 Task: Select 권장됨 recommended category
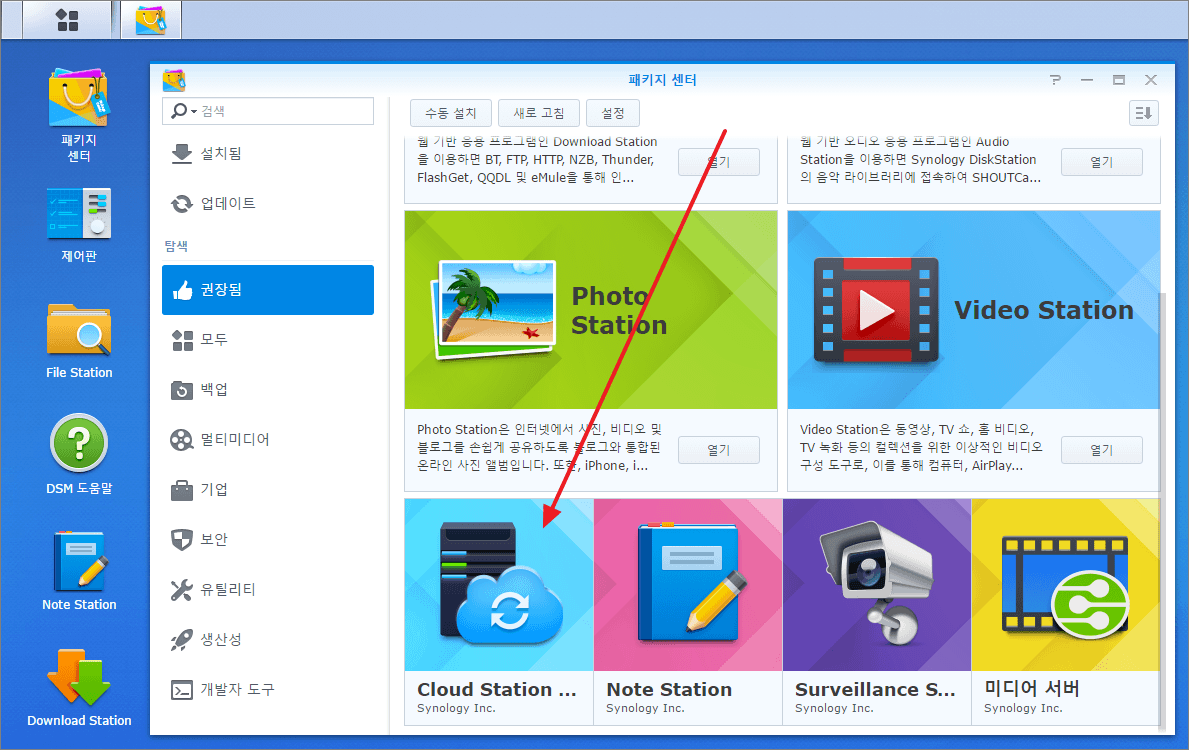click(268, 290)
